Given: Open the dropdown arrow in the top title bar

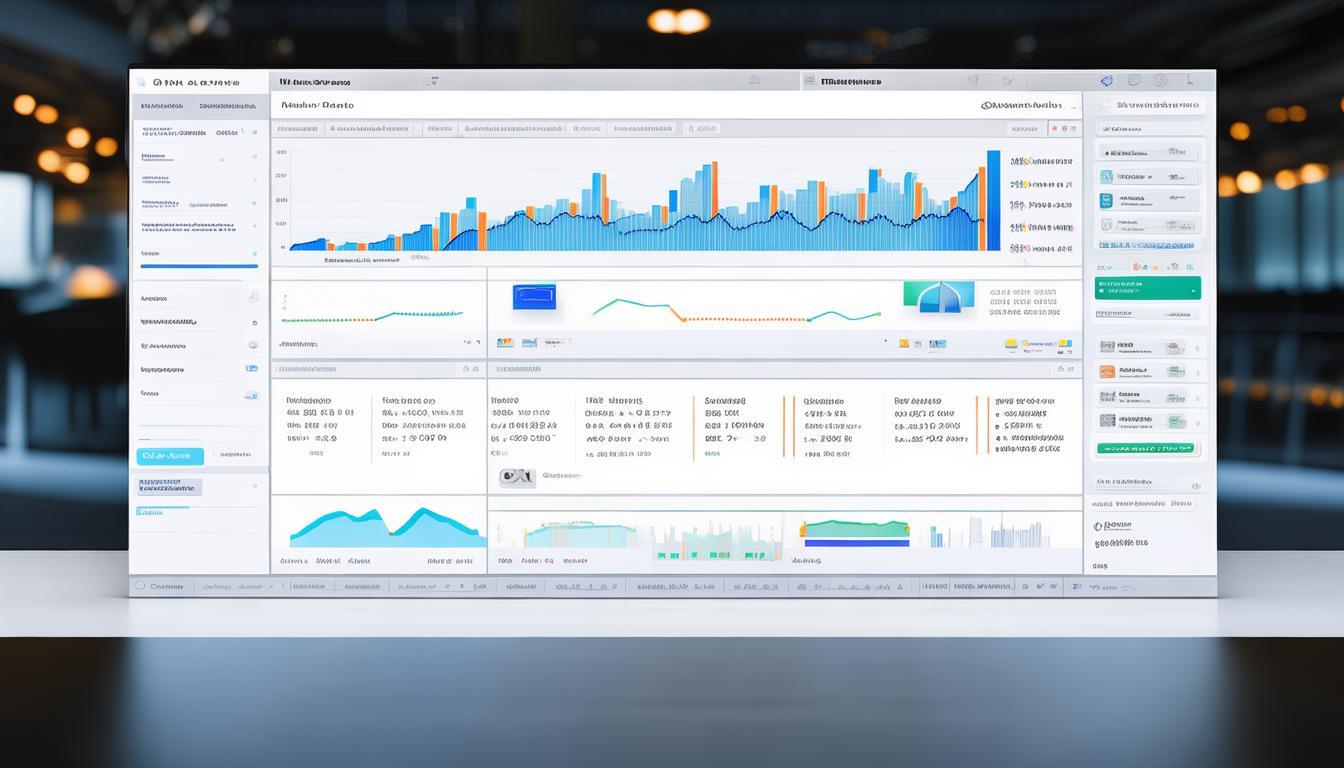Looking at the screenshot, I should [x=433, y=81].
